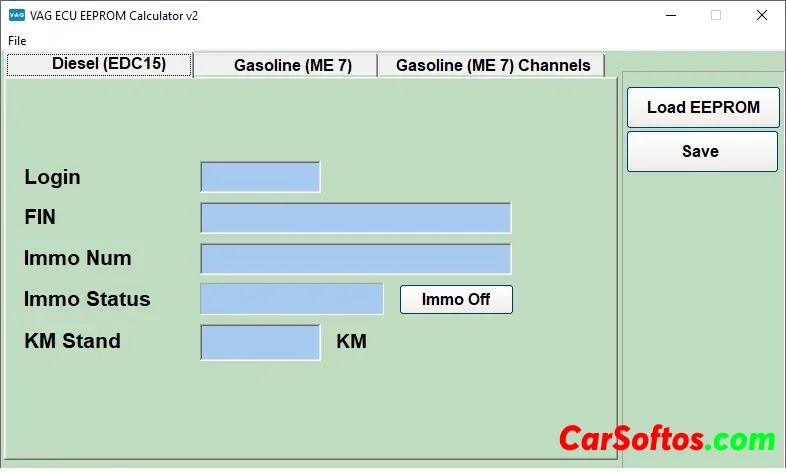This screenshot has width=787, height=472.
Task: Click the VAG application icon in title bar
Action: [17, 15]
